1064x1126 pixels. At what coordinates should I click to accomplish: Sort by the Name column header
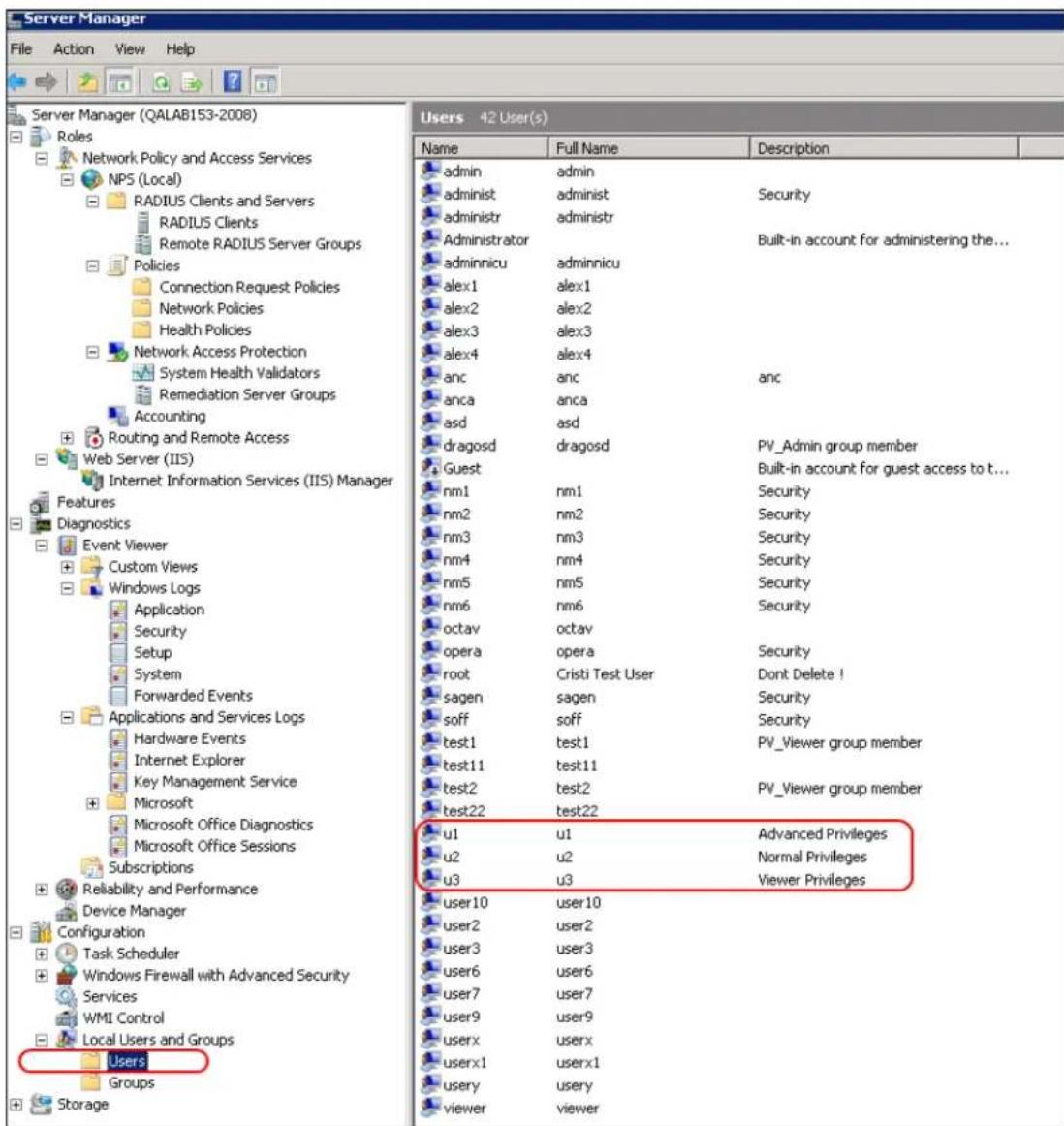[481, 148]
